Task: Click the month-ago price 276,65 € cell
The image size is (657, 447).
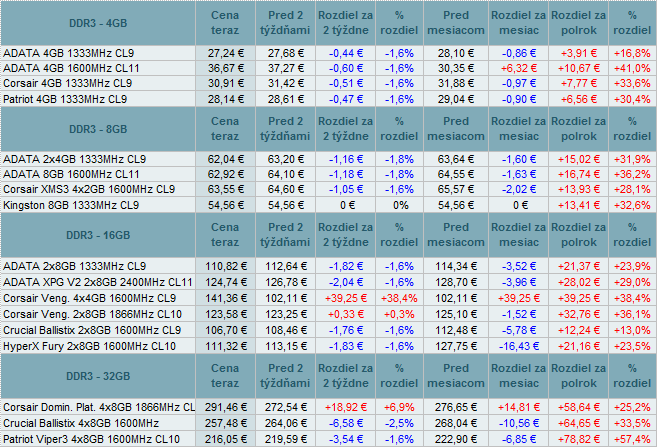Action: [456, 407]
